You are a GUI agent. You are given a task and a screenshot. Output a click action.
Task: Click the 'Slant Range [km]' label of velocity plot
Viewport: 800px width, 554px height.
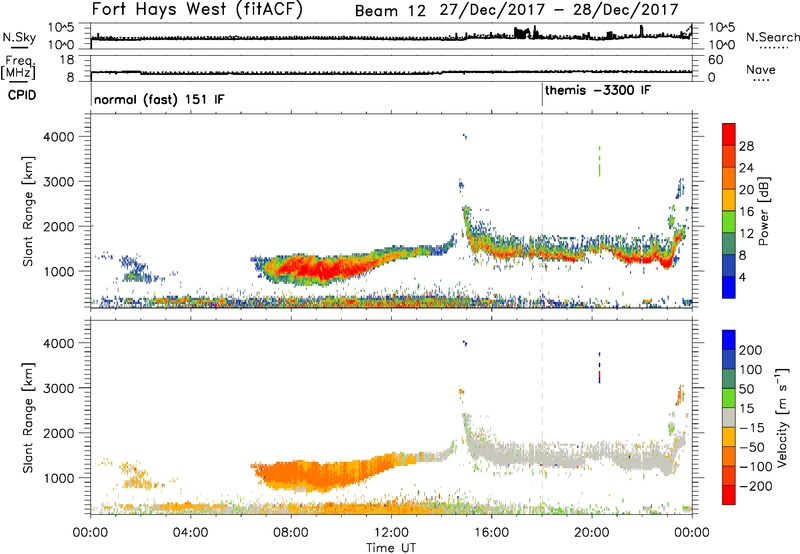pyautogui.click(x=28, y=418)
